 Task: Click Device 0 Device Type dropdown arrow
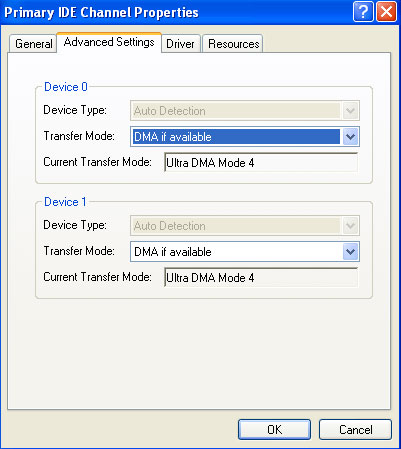[x=350, y=111]
